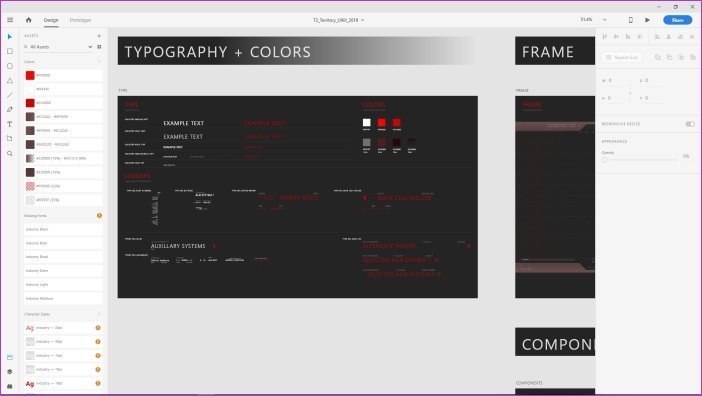
Task: Click the Repeat Grid button
Action: pyautogui.click(x=622, y=57)
